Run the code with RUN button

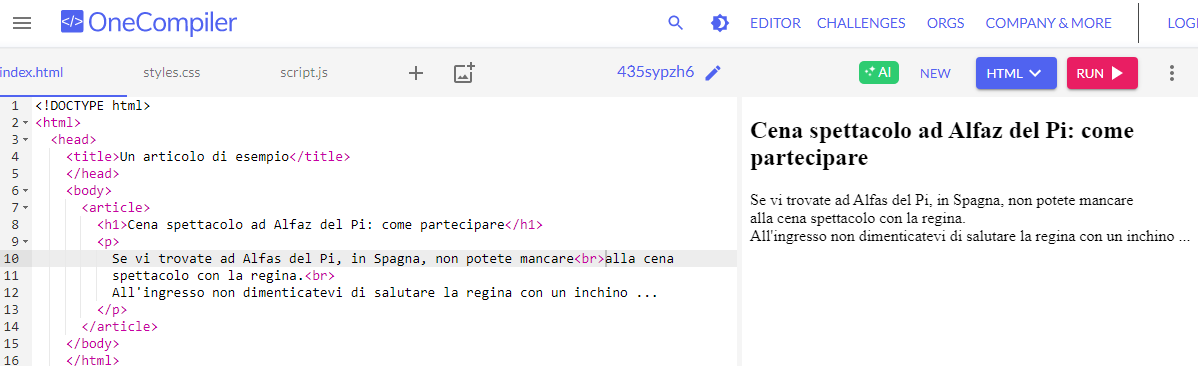(1102, 73)
